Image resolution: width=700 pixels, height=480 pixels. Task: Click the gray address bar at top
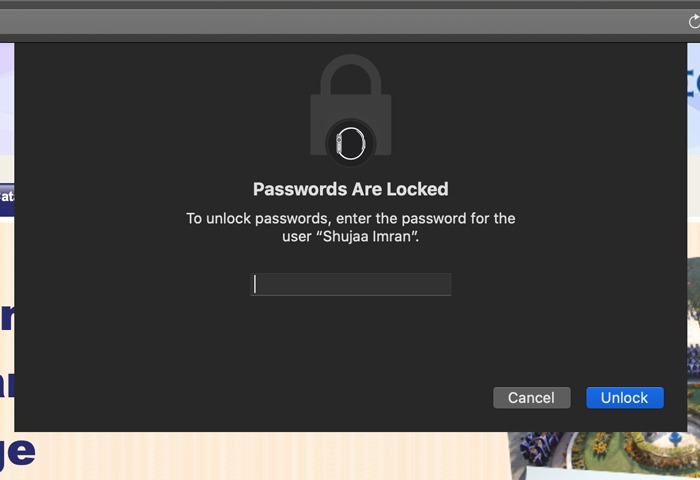pos(342,21)
